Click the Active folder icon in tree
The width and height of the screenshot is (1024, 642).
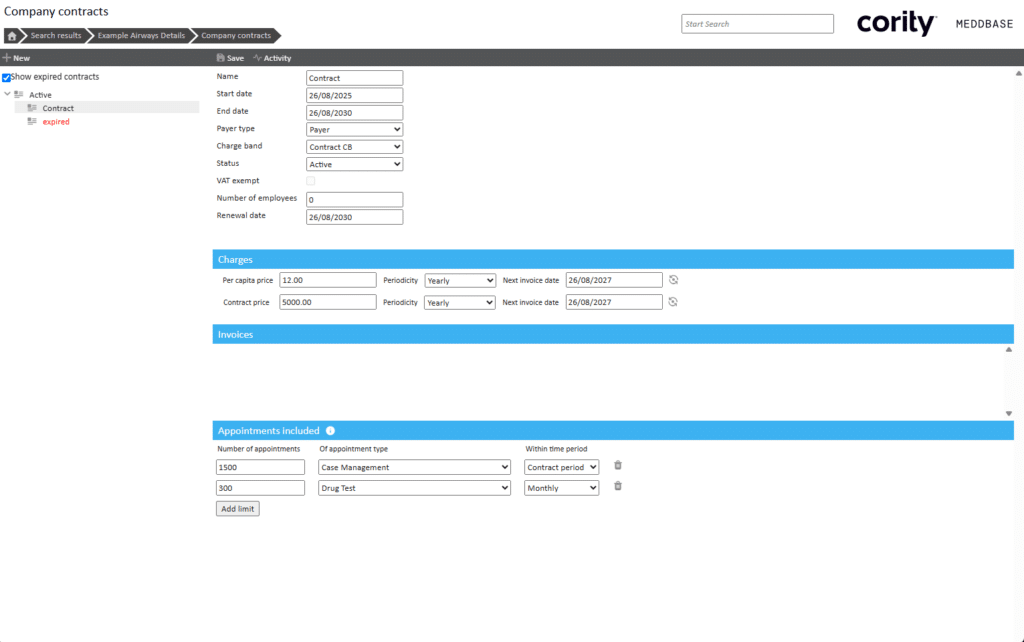19,95
